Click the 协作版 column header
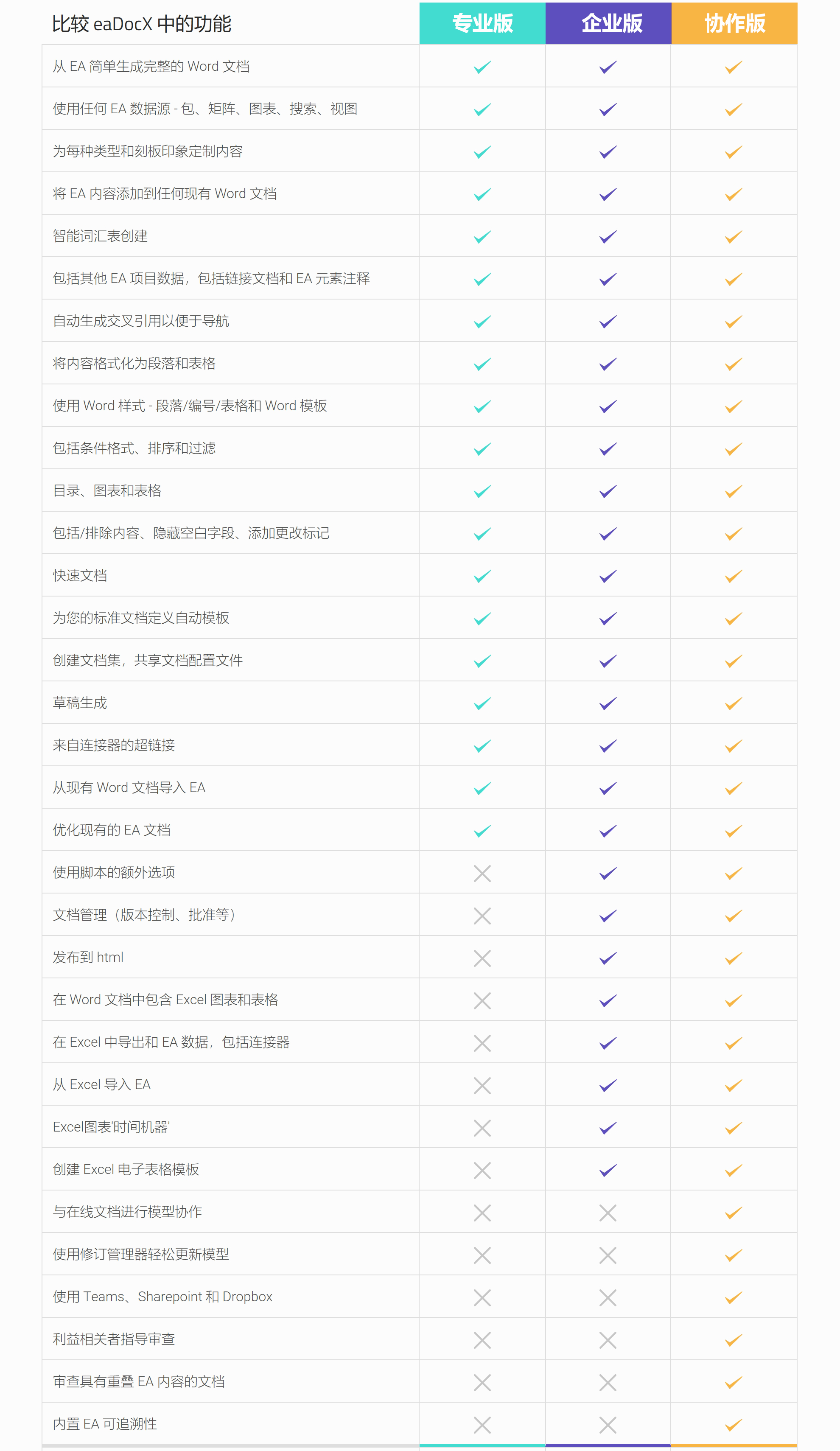 pos(735,24)
